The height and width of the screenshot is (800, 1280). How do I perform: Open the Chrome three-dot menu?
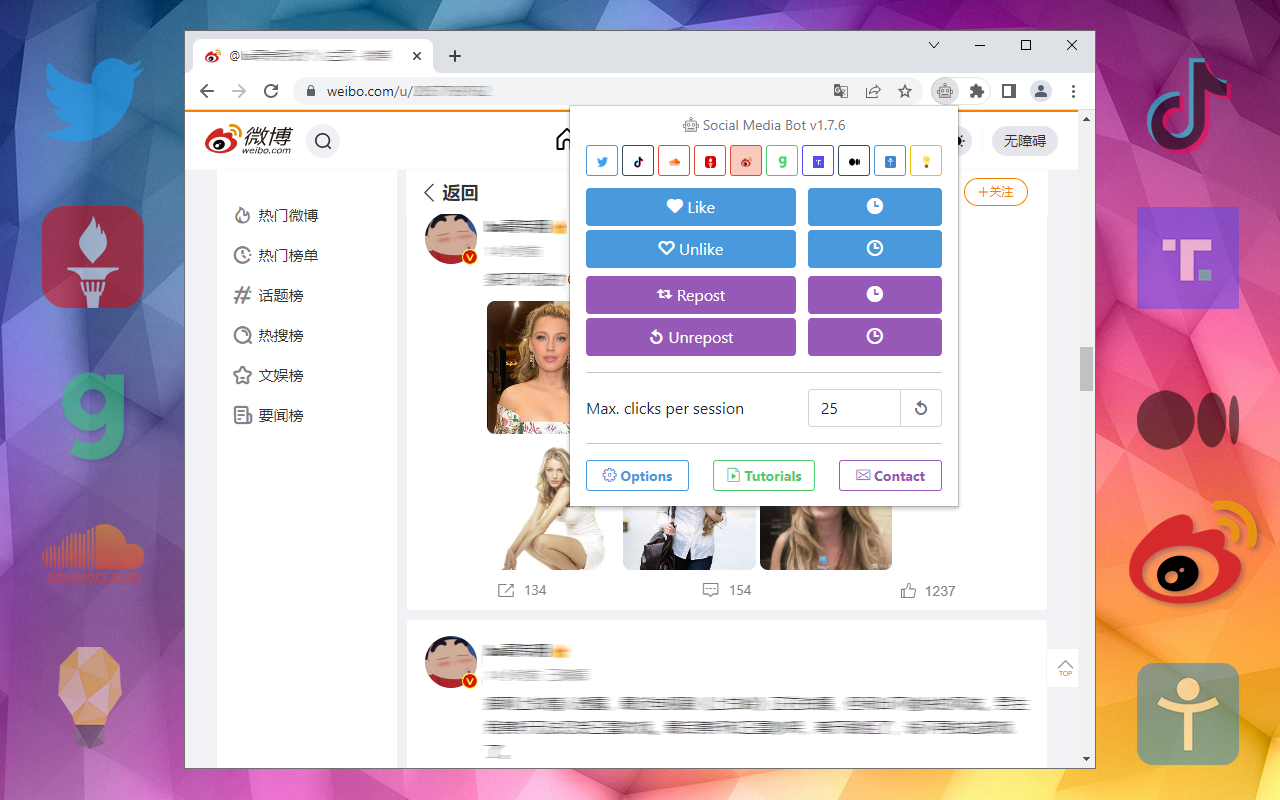click(x=1073, y=91)
